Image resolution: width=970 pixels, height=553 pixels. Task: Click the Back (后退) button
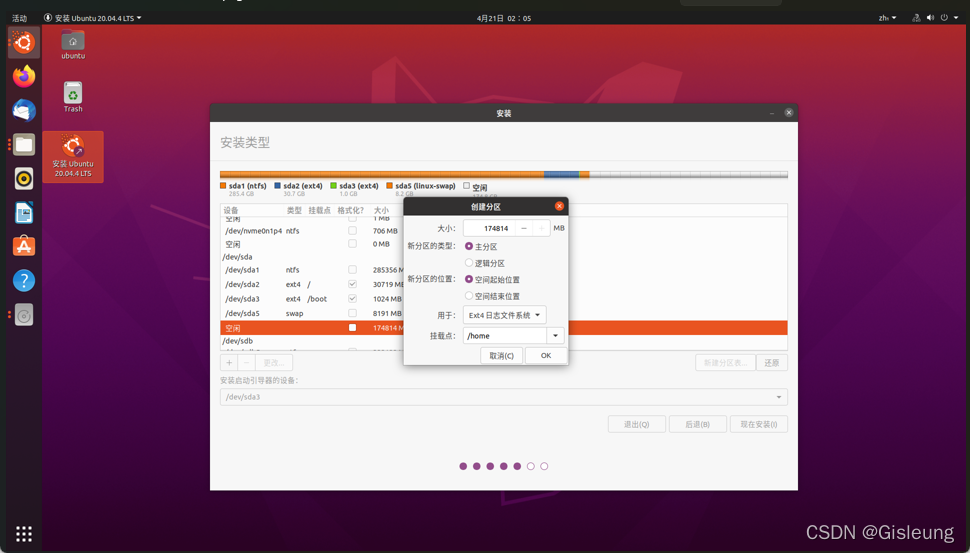pyautogui.click(x=697, y=424)
